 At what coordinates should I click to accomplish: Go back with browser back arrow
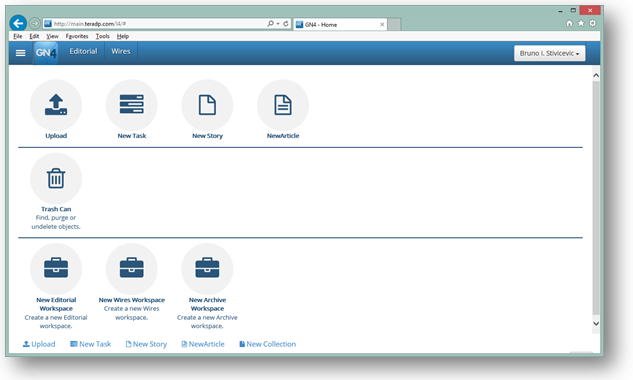tap(18, 23)
